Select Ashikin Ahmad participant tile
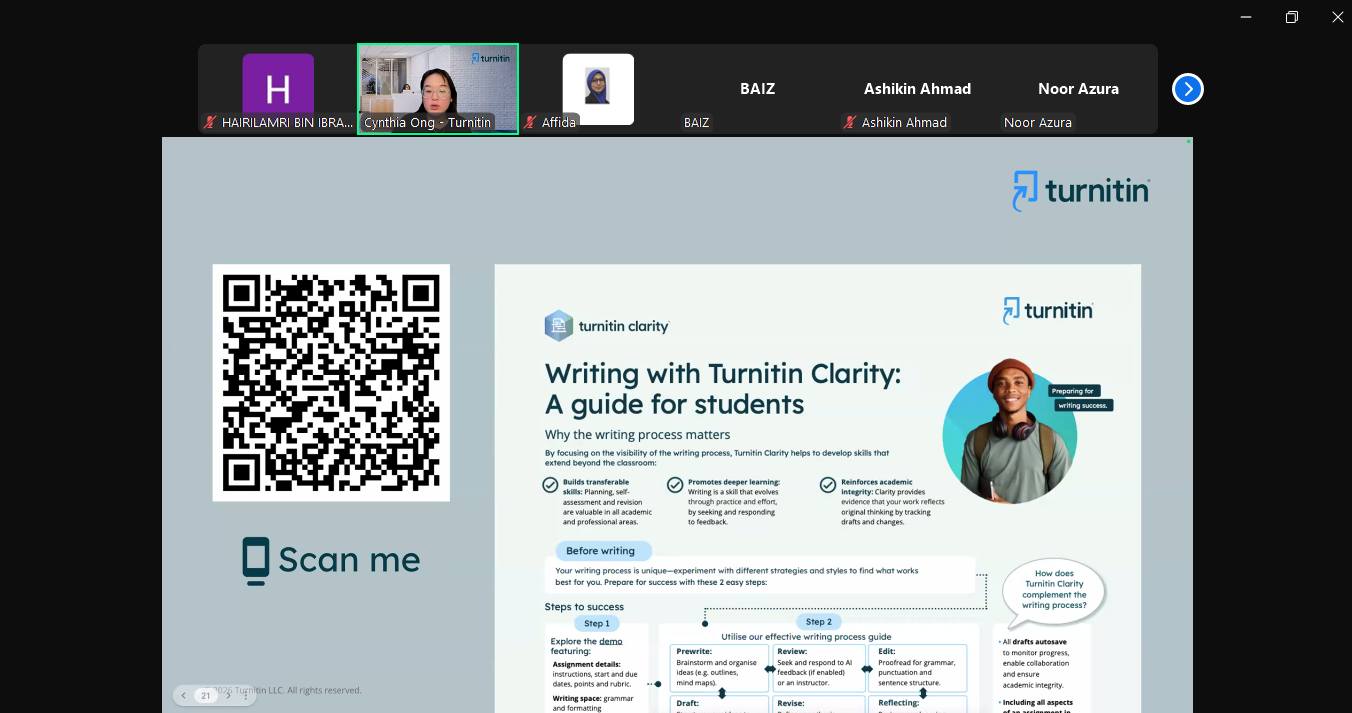Screen dimensions: 1352x713 click(918, 89)
